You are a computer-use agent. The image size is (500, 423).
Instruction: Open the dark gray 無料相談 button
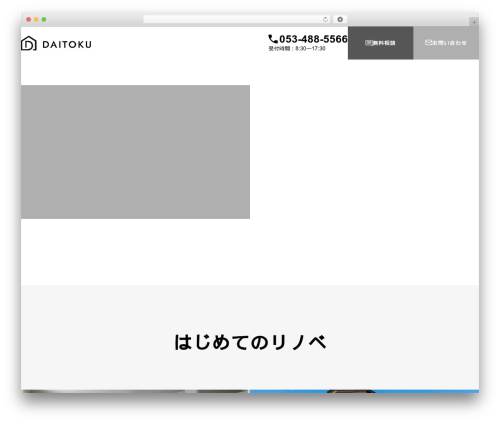381,43
